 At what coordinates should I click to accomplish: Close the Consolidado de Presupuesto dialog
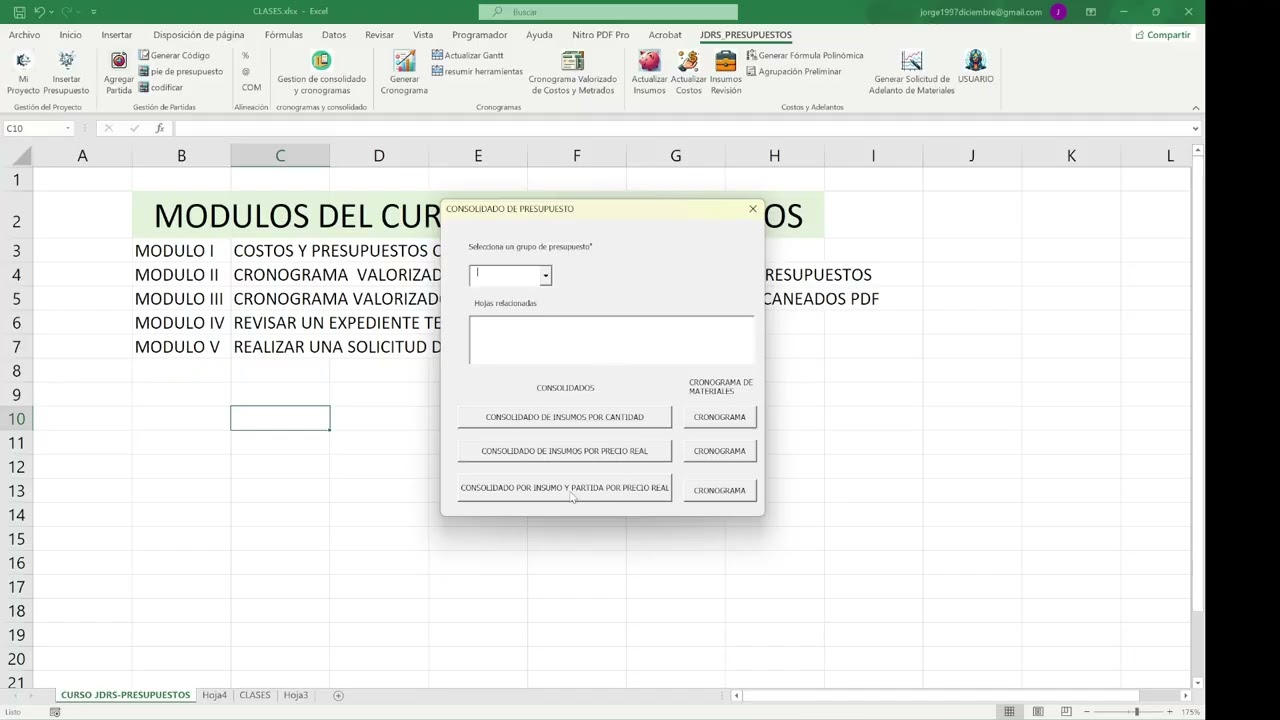tap(753, 209)
